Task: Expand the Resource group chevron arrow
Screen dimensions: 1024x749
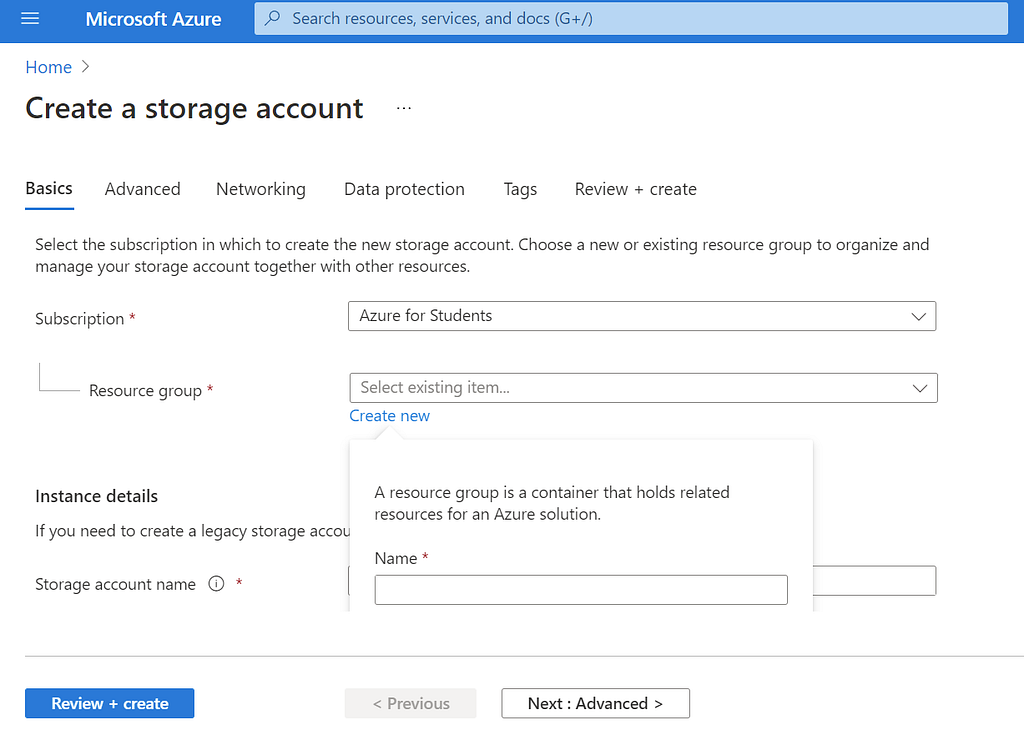Action: point(920,389)
